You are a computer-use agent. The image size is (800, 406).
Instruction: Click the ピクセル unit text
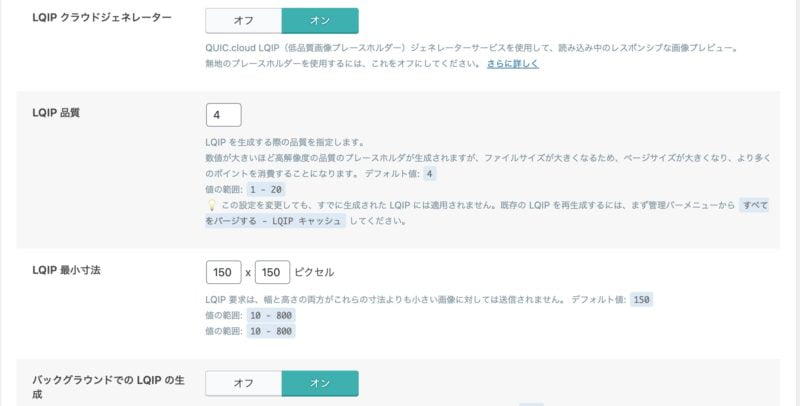click(x=315, y=272)
